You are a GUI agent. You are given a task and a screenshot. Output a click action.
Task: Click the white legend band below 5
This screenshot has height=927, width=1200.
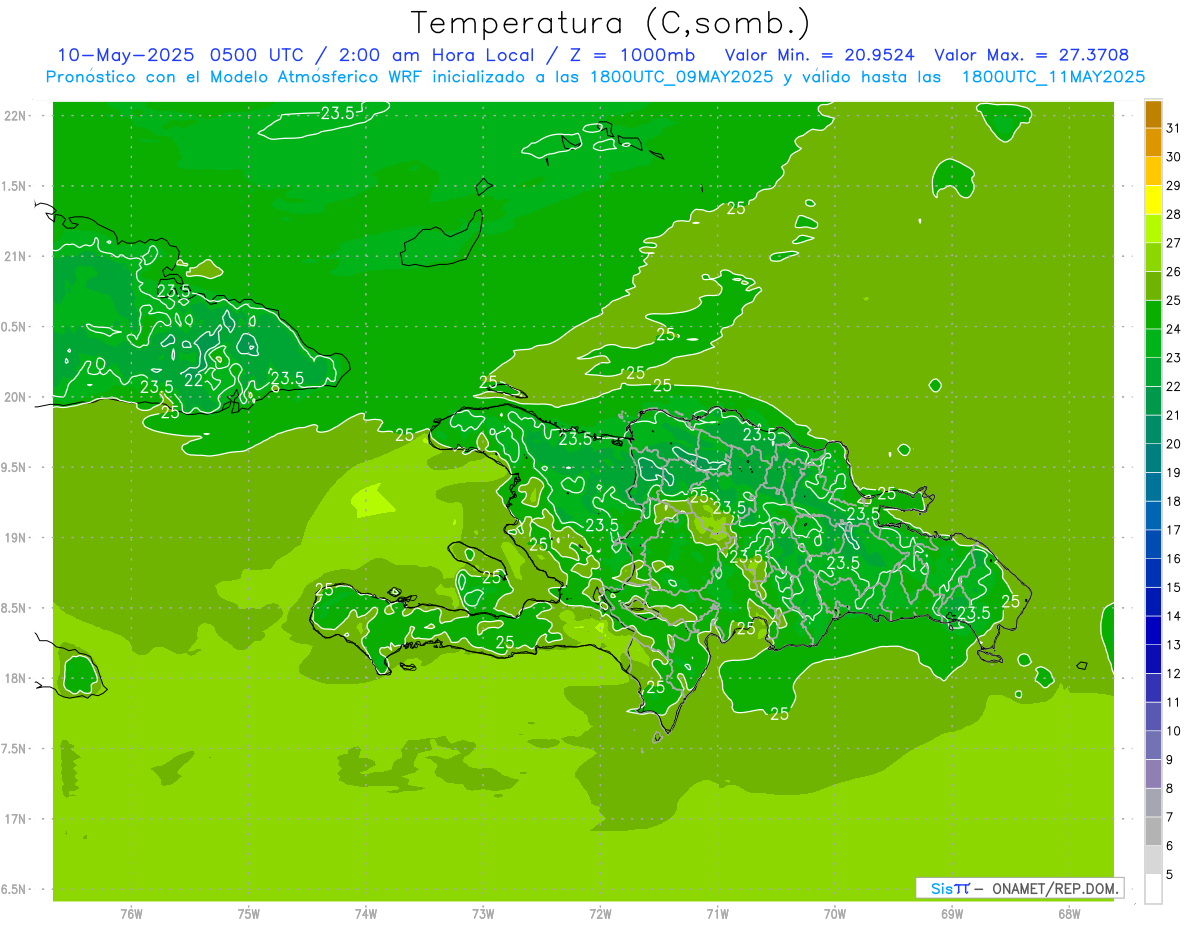(x=1153, y=888)
